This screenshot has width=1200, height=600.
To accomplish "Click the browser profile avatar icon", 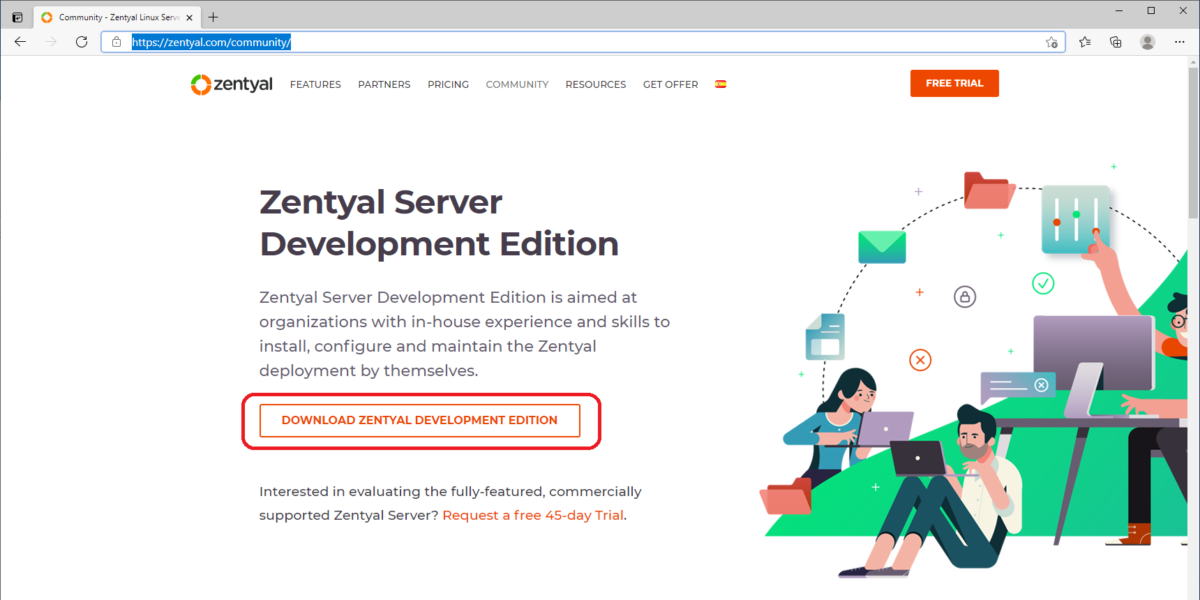I will (1146, 42).
